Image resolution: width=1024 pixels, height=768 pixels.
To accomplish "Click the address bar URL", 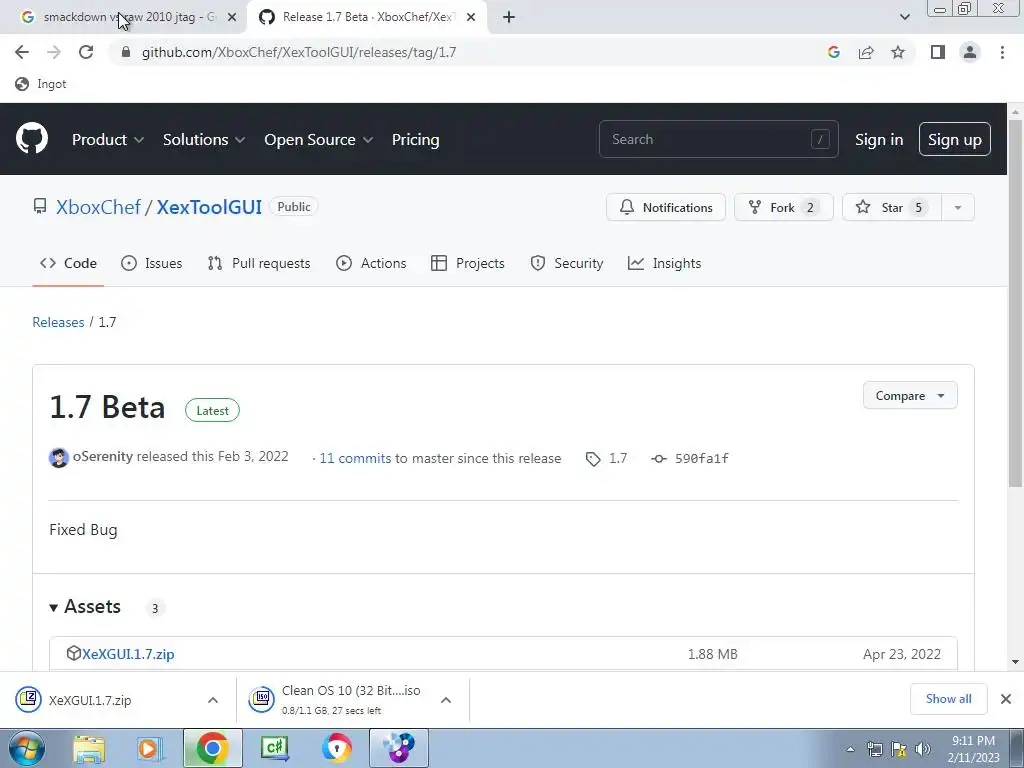I will (299, 52).
